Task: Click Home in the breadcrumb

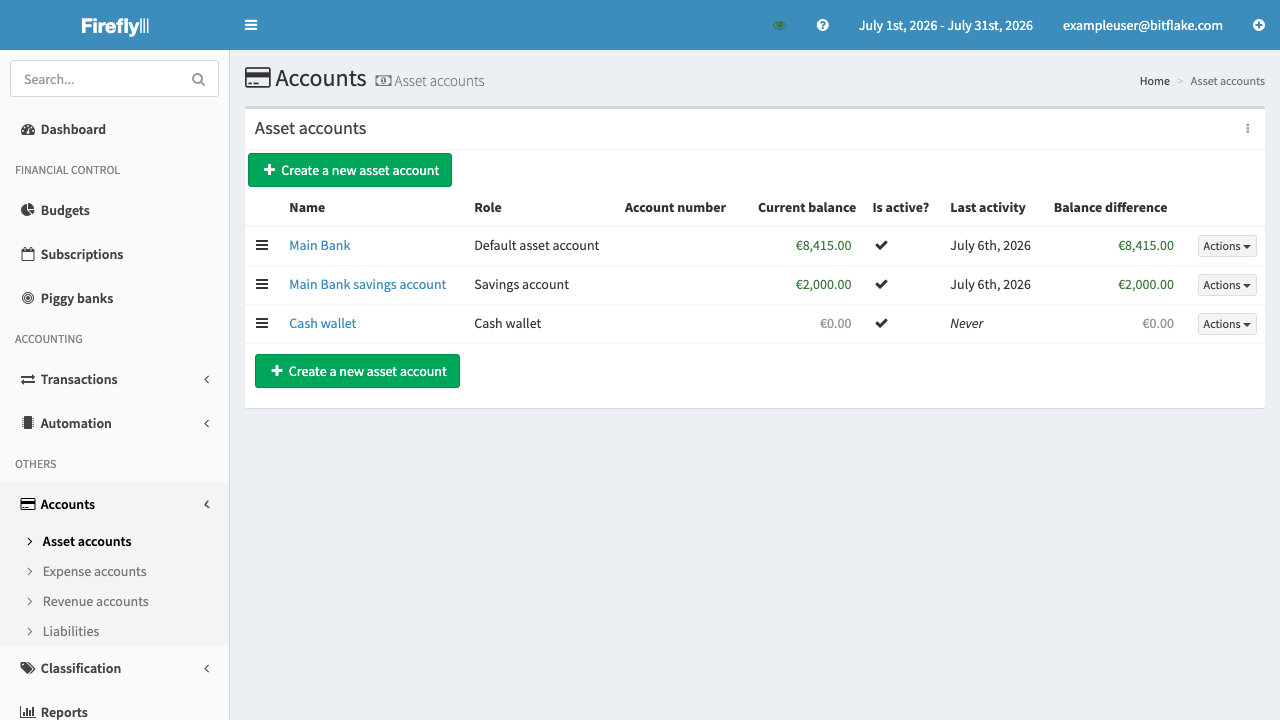Action: (x=1155, y=81)
